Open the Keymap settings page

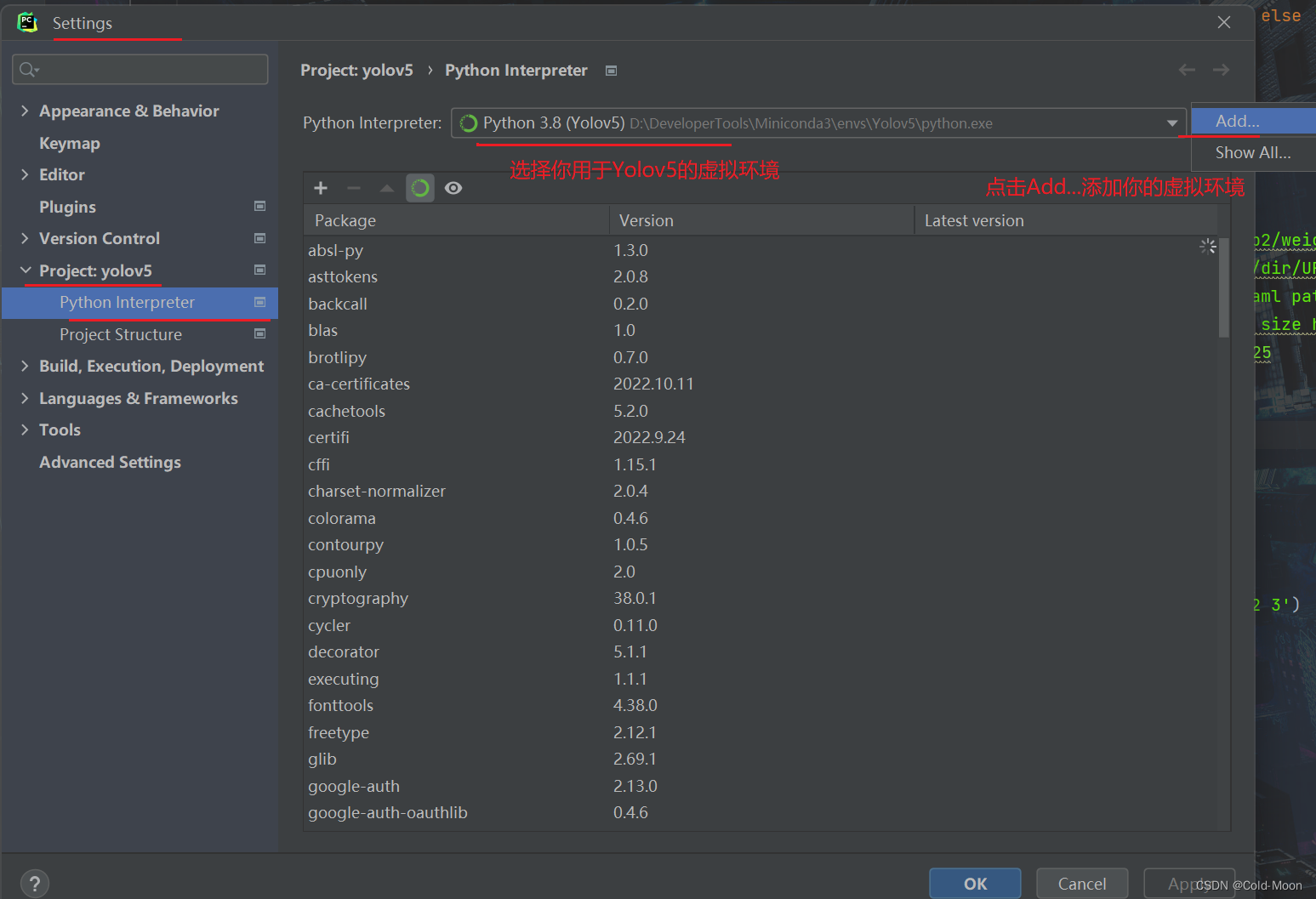70,143
